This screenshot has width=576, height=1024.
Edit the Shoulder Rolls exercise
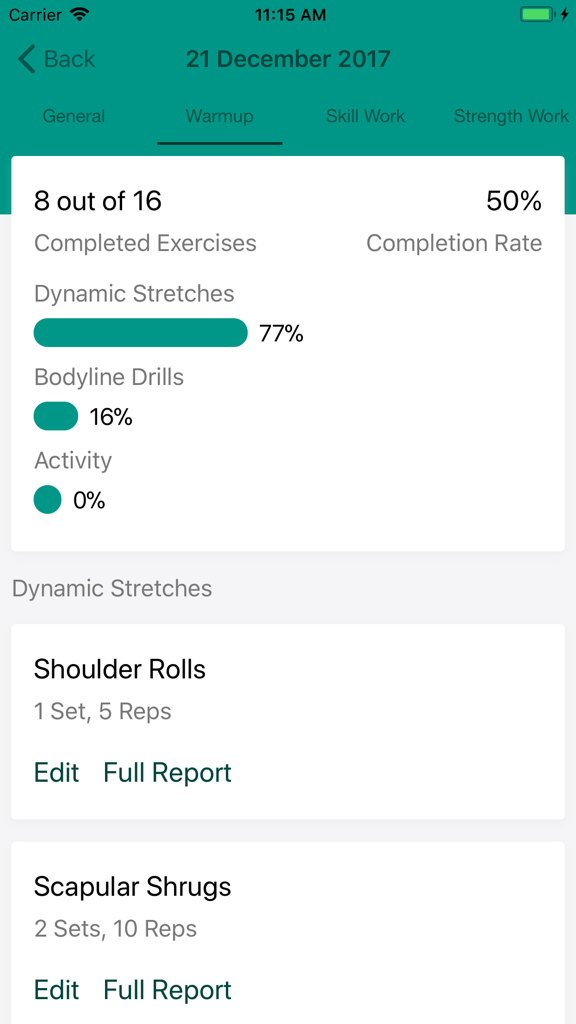pyautogui.click(x=56, y=772)
